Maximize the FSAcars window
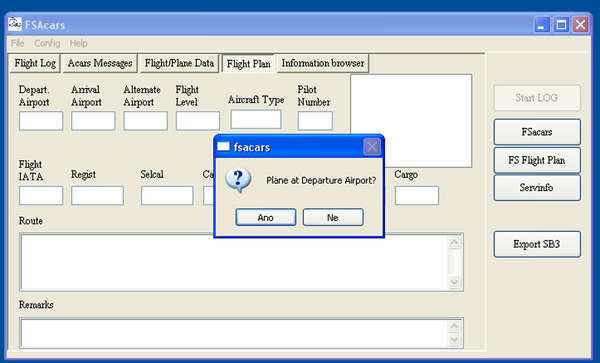 tap(561, 25)
